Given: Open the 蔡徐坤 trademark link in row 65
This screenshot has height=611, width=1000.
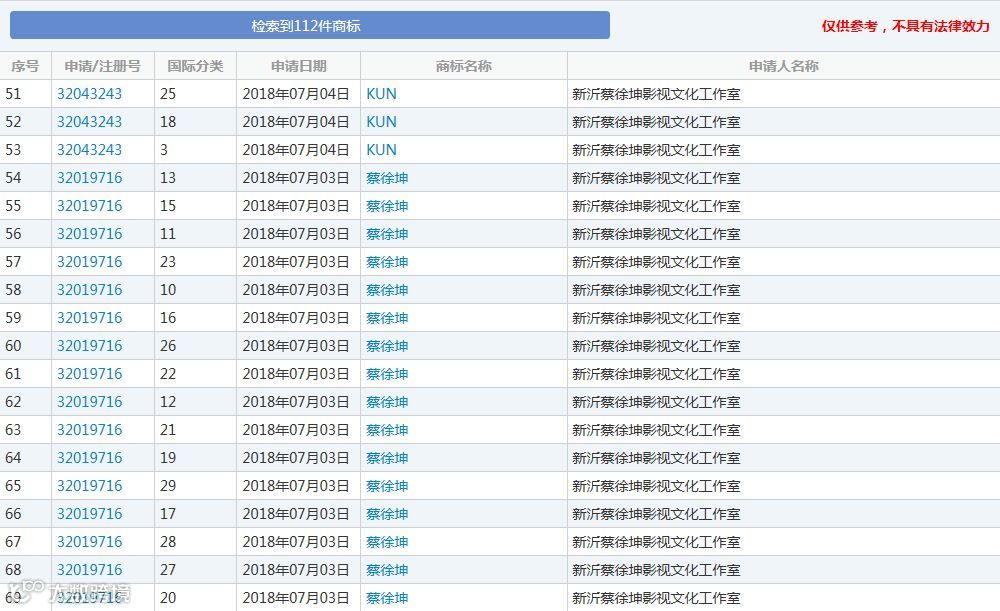Looking at the screenshot, I should [x=387, y=487].
